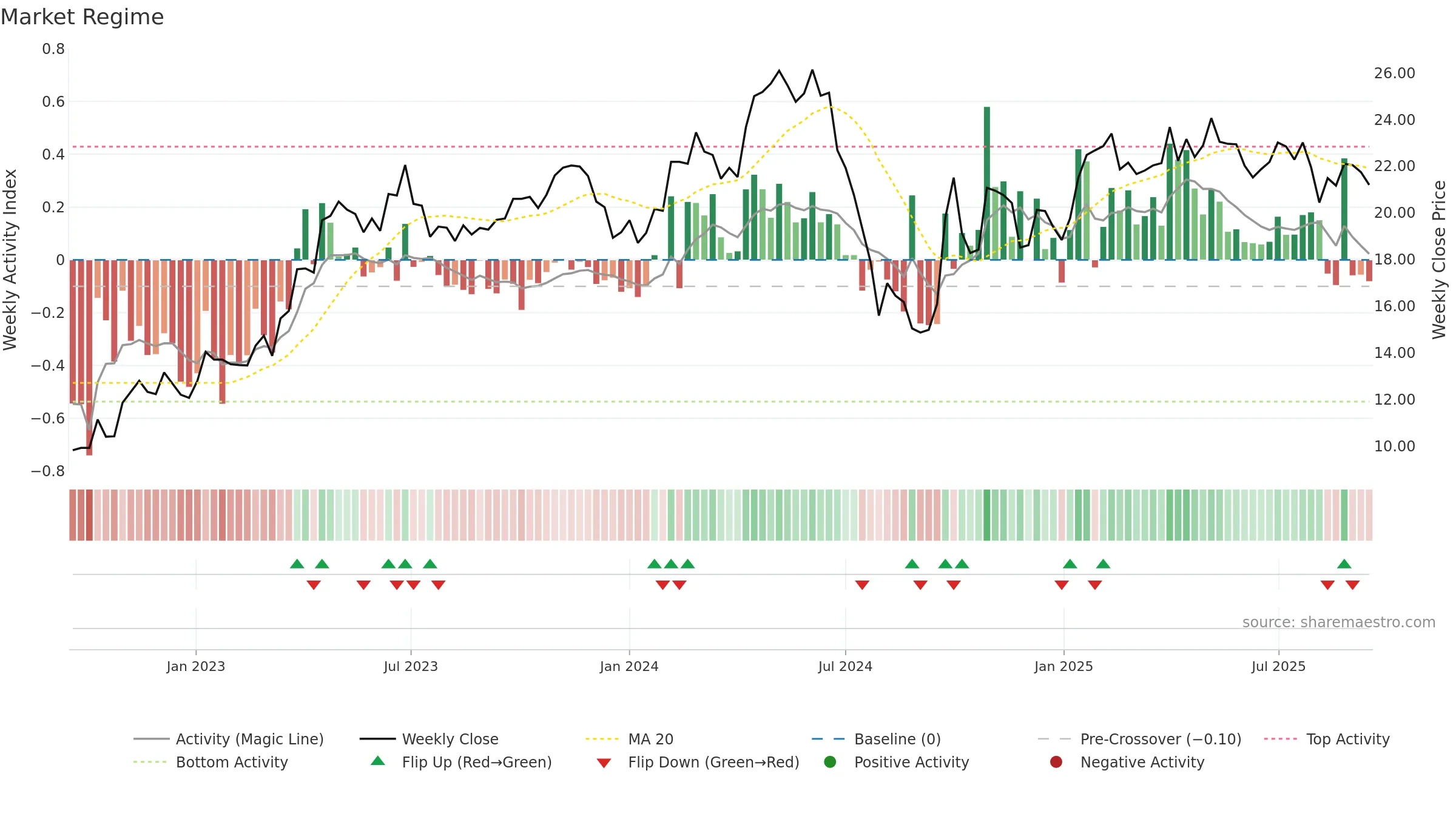Click the Weekly Activity Index axis title
Screen dimensions: 1456x819
(10, 260)
